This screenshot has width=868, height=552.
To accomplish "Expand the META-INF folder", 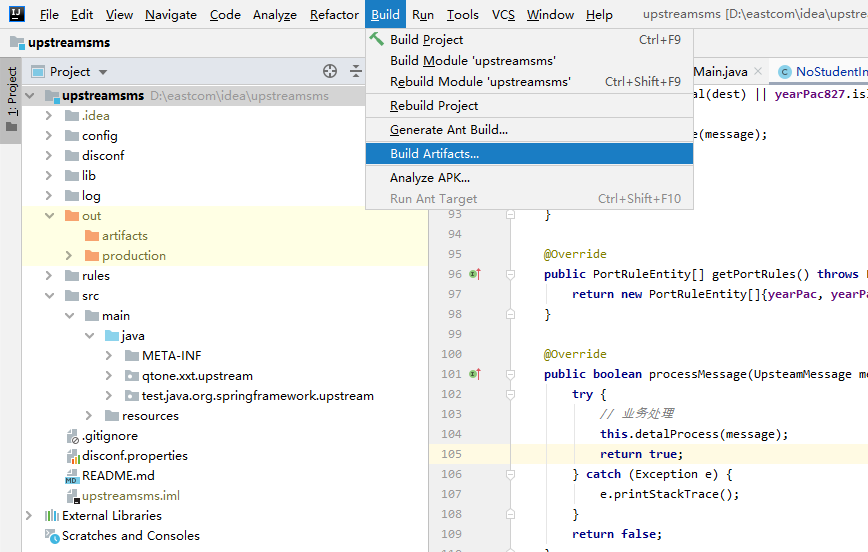I will point(108,356).
